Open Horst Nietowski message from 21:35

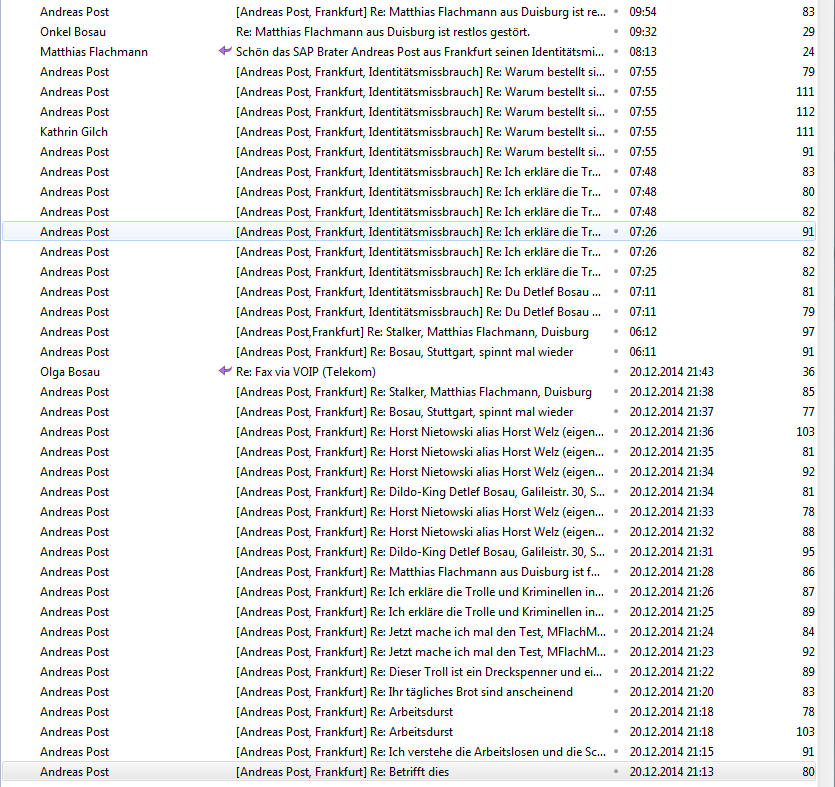420,452
